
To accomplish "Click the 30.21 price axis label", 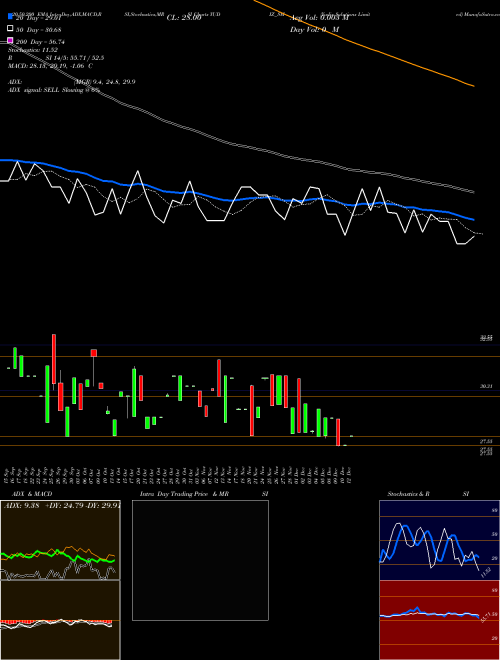I will click(486, 386).
